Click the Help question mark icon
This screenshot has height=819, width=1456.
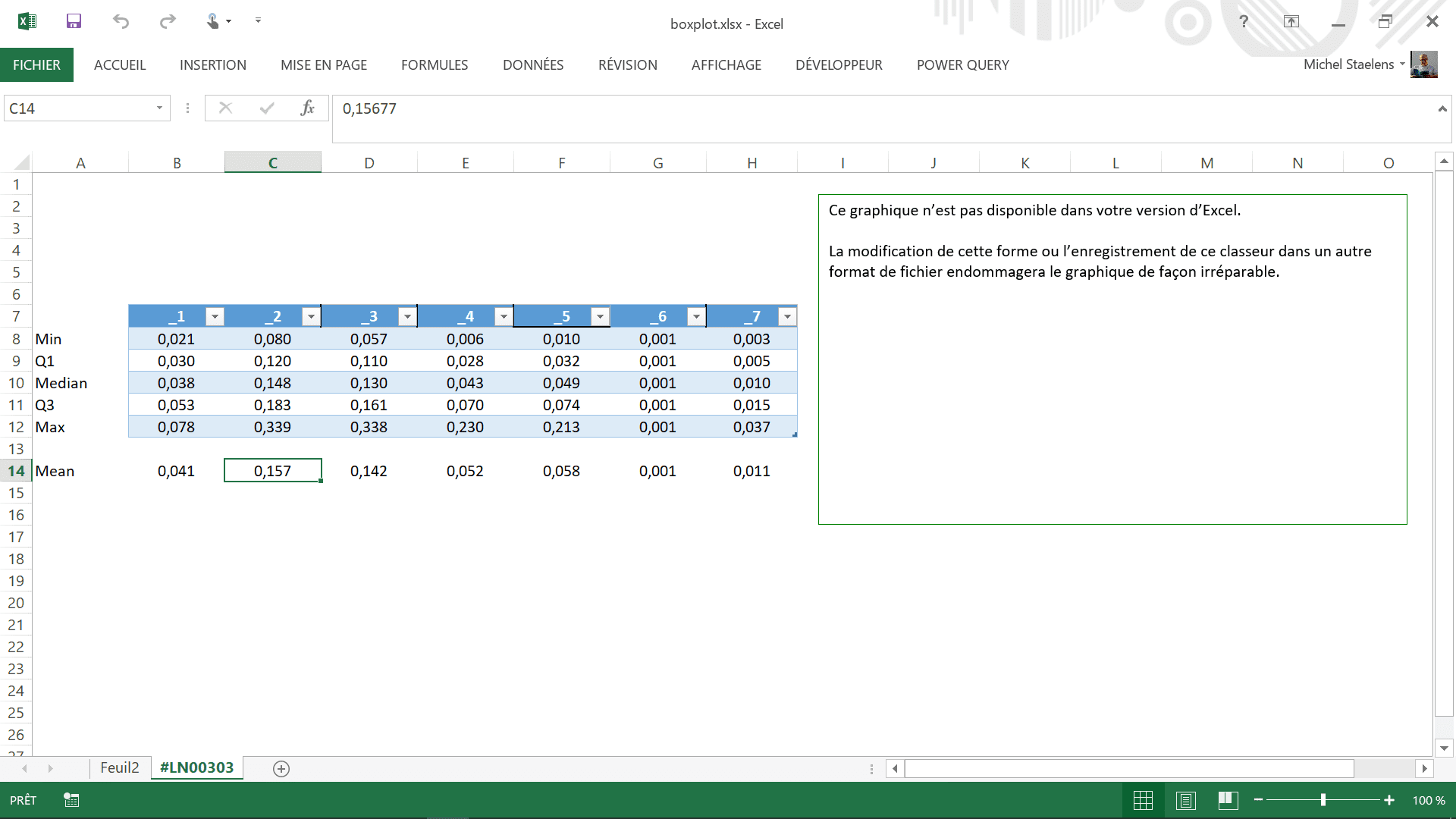1244,21
